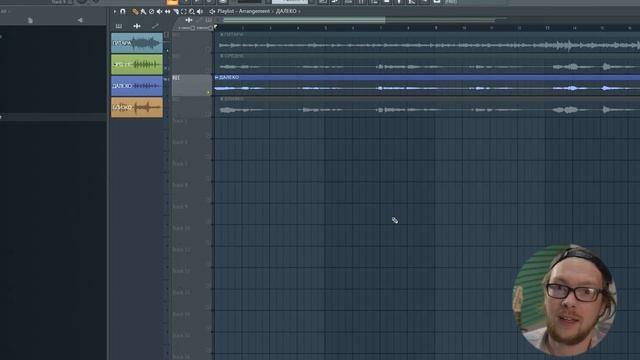Open the ДАЛЕКО breadcrumb in playlist title
This screenshot has width=640, height=360.
(x=286, y=11)
